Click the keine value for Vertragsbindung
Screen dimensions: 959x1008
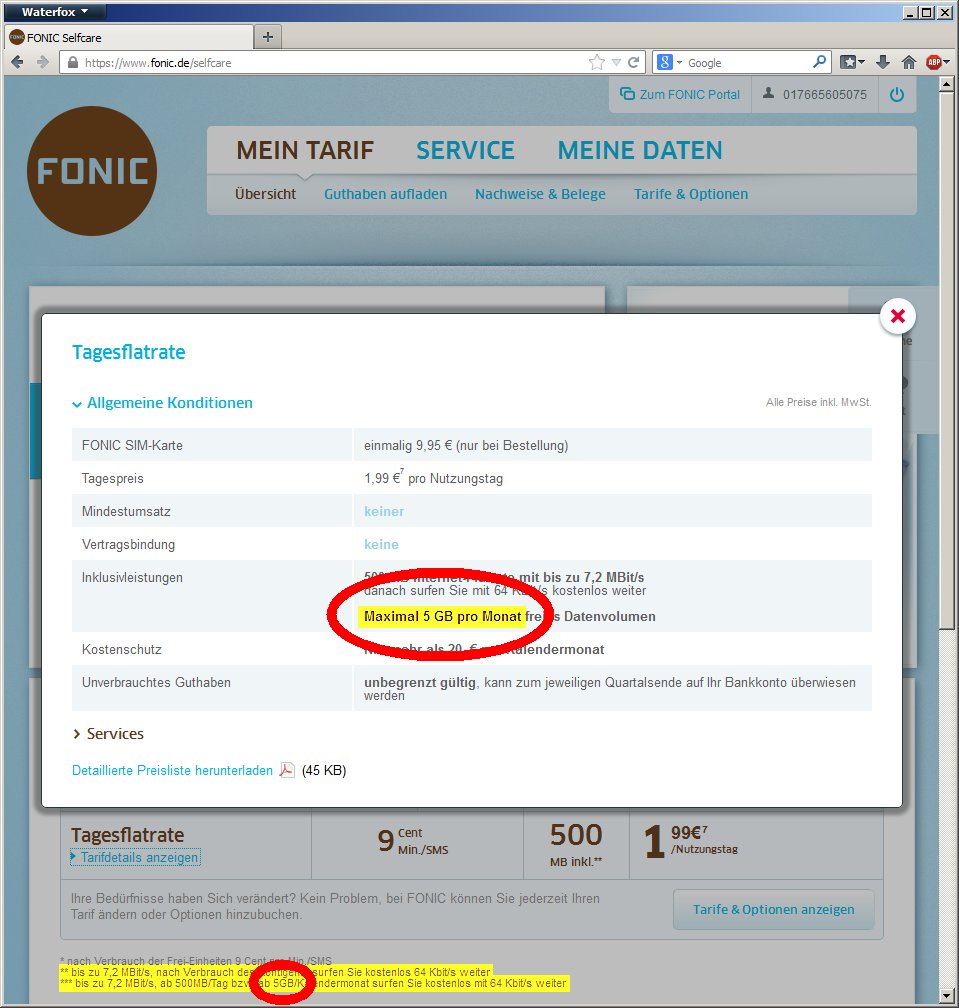click(381, 544)
